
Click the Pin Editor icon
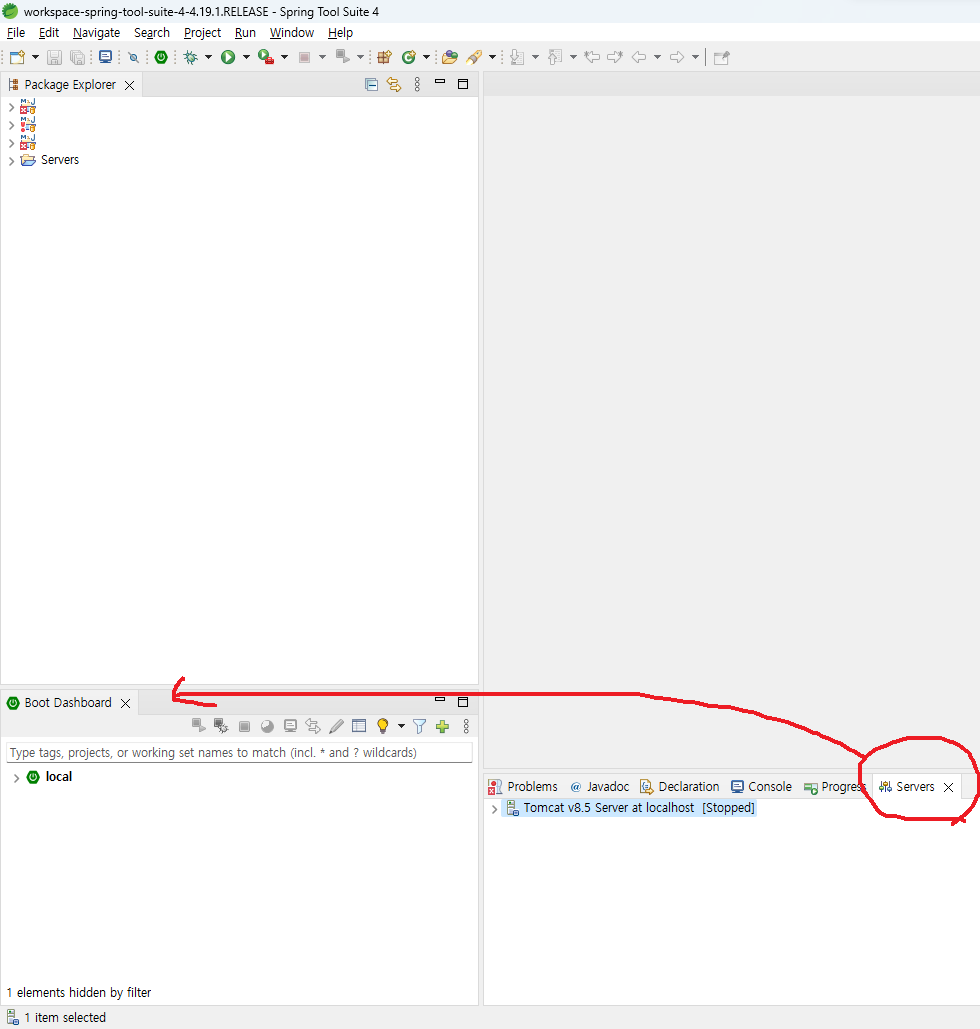pyautogui.click(x=721, y=57)
